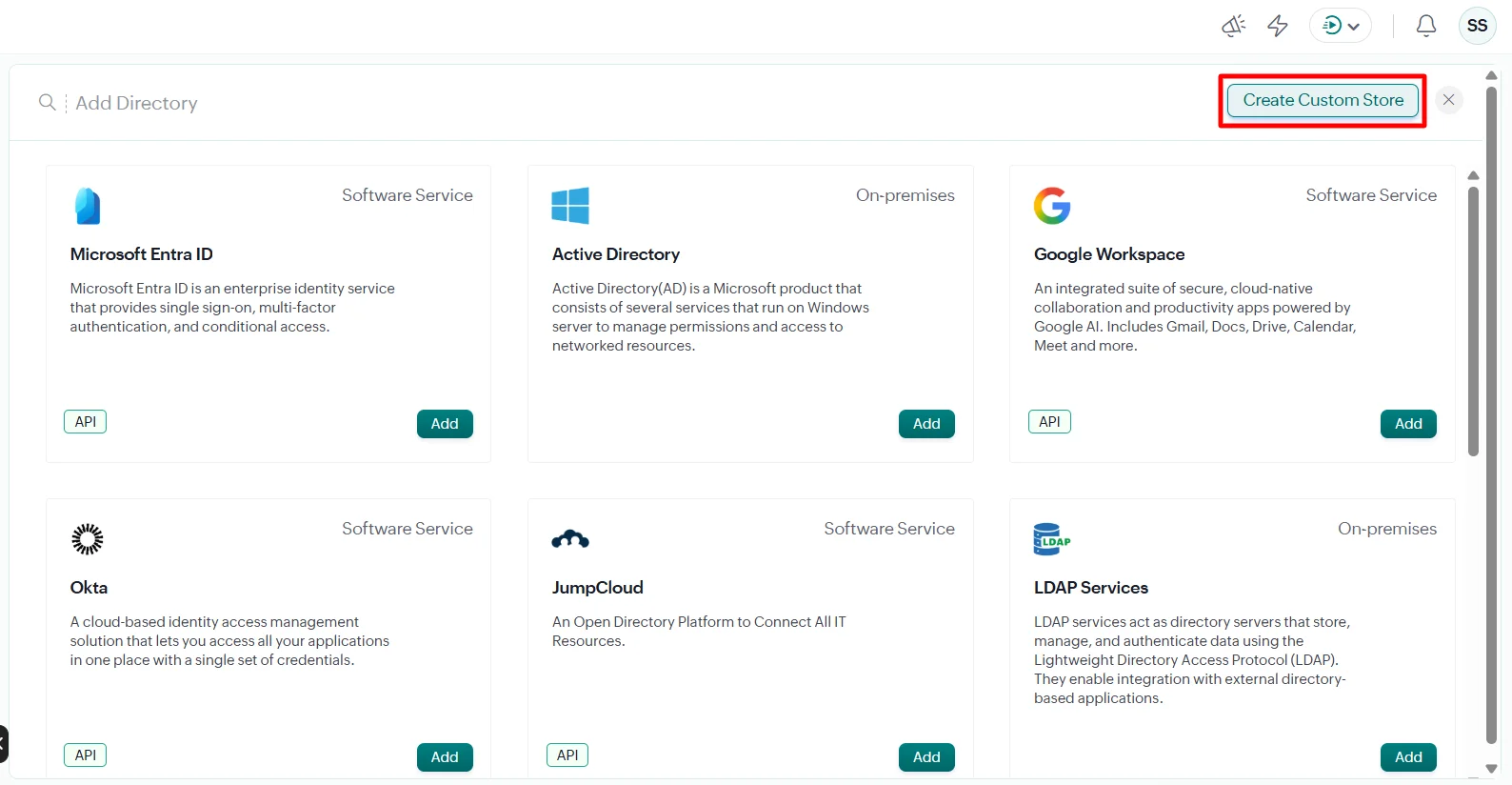Select the JumpCloud card title
Screen dimensions: 1512x785
tap(598, 588)
